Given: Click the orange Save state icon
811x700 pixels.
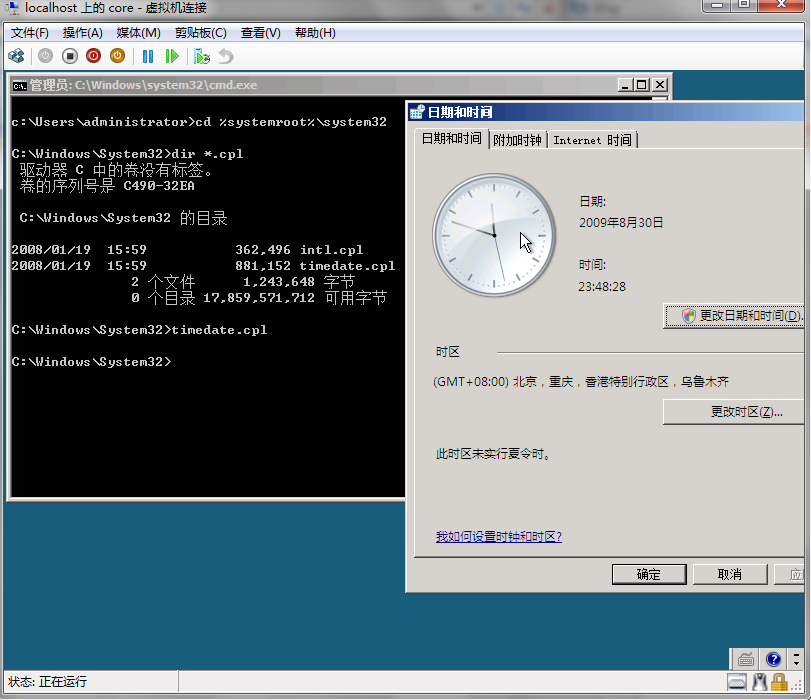Looking at the screenshot, I should tap(117, 56).
